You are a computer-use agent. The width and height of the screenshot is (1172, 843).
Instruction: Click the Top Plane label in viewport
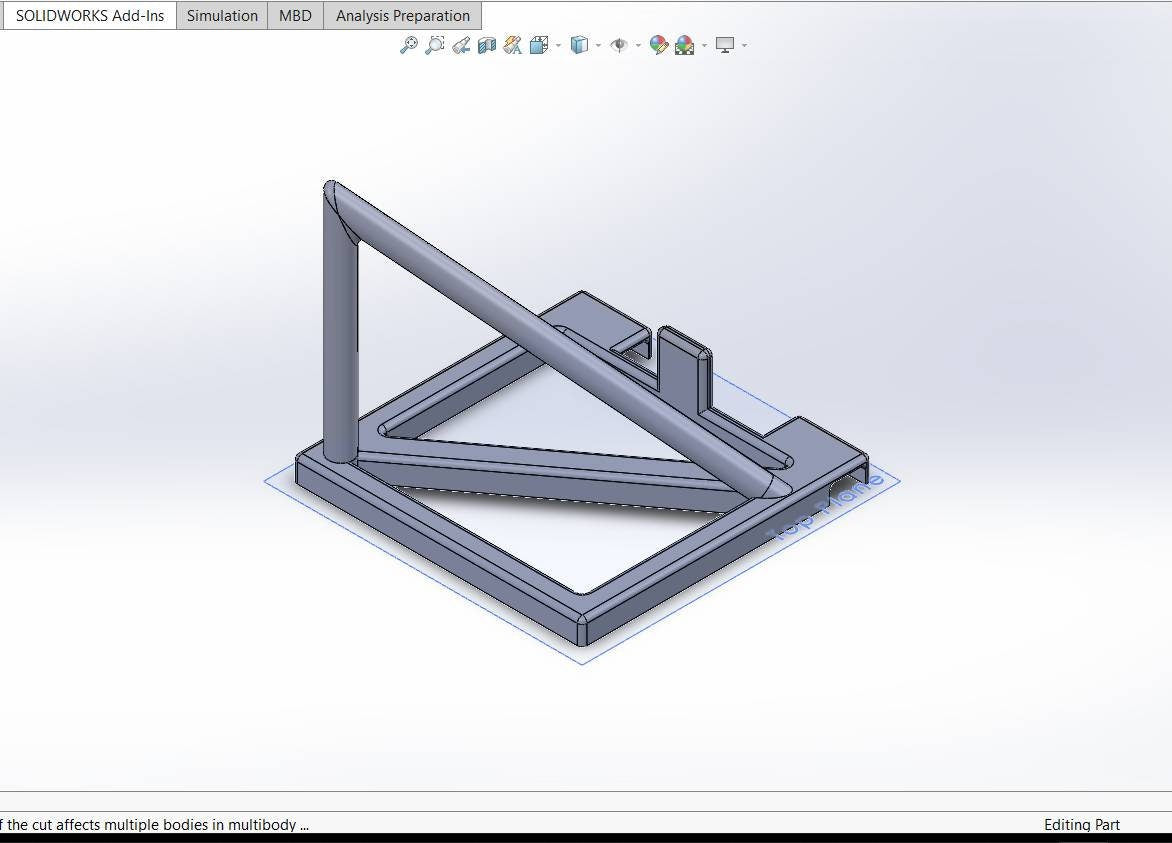coord(826,507)
